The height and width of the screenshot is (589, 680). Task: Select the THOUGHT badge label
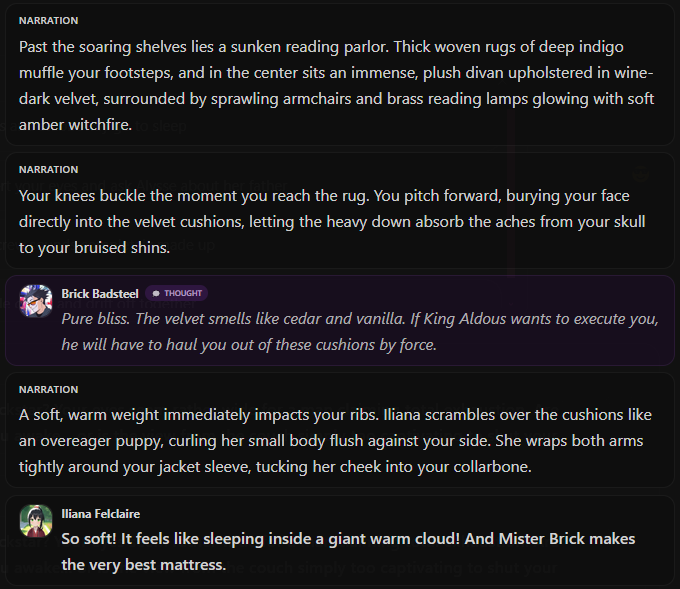pos(177,293)
